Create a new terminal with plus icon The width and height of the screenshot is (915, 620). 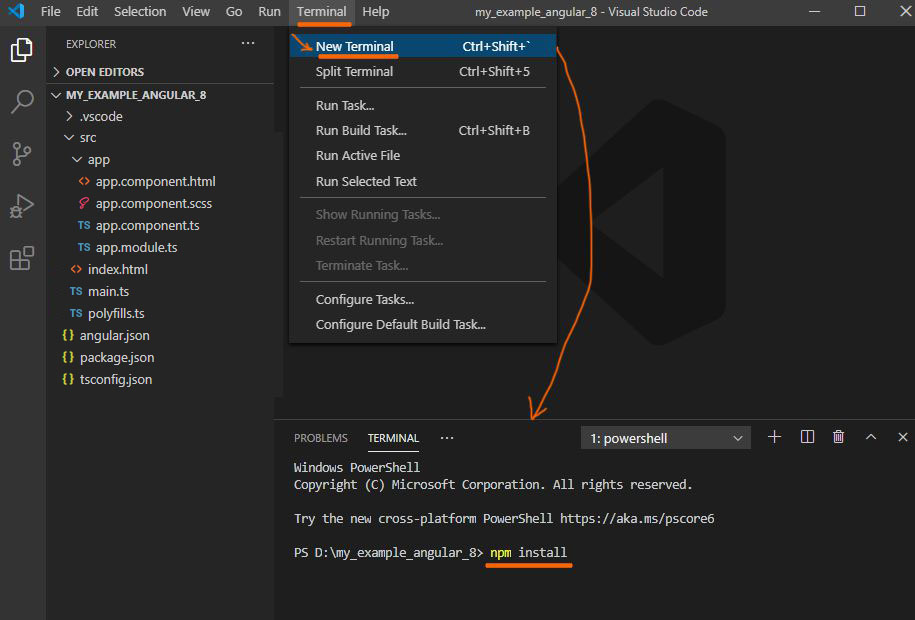tap(774, 437)
